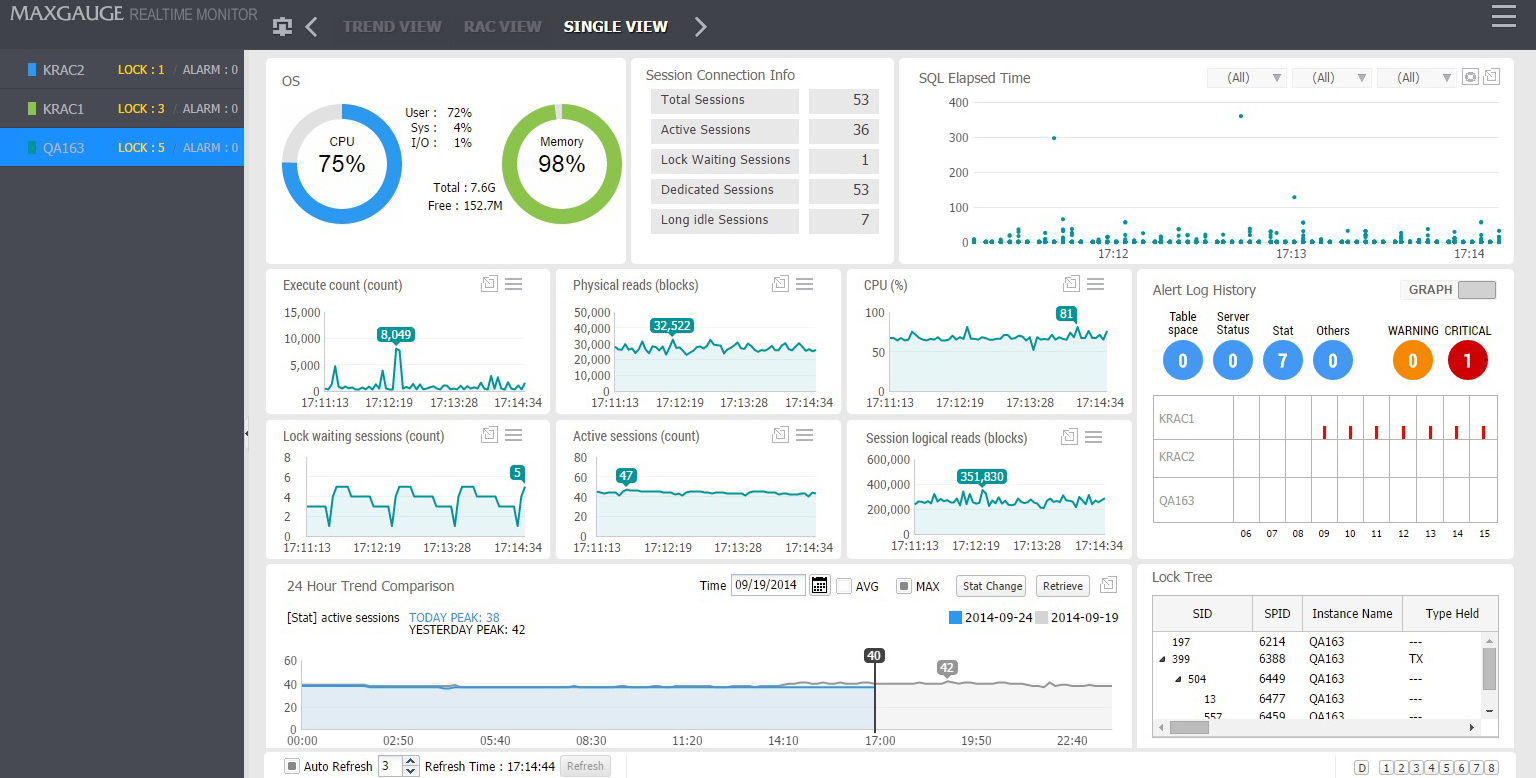Open the first (All) dropdown in SQL Elapsed Time
Screen dimensions: 1536x778
(x=1247, y=78)
